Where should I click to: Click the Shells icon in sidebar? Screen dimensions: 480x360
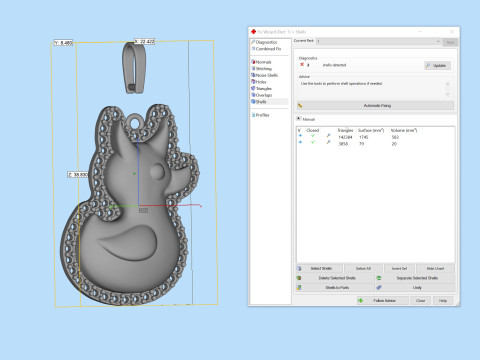[x=253, y=102]
